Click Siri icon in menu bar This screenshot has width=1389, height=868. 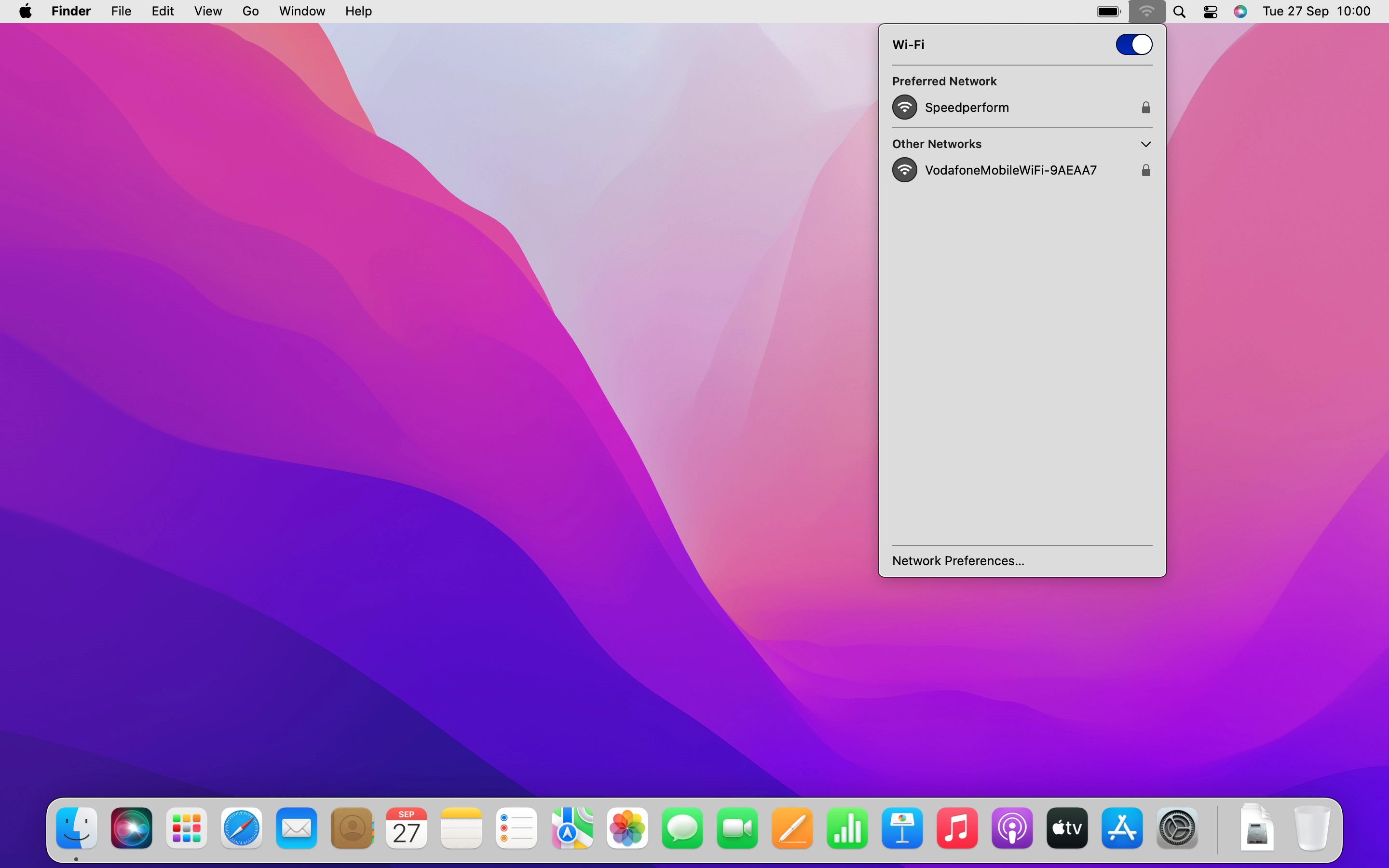coord(1240,12)
